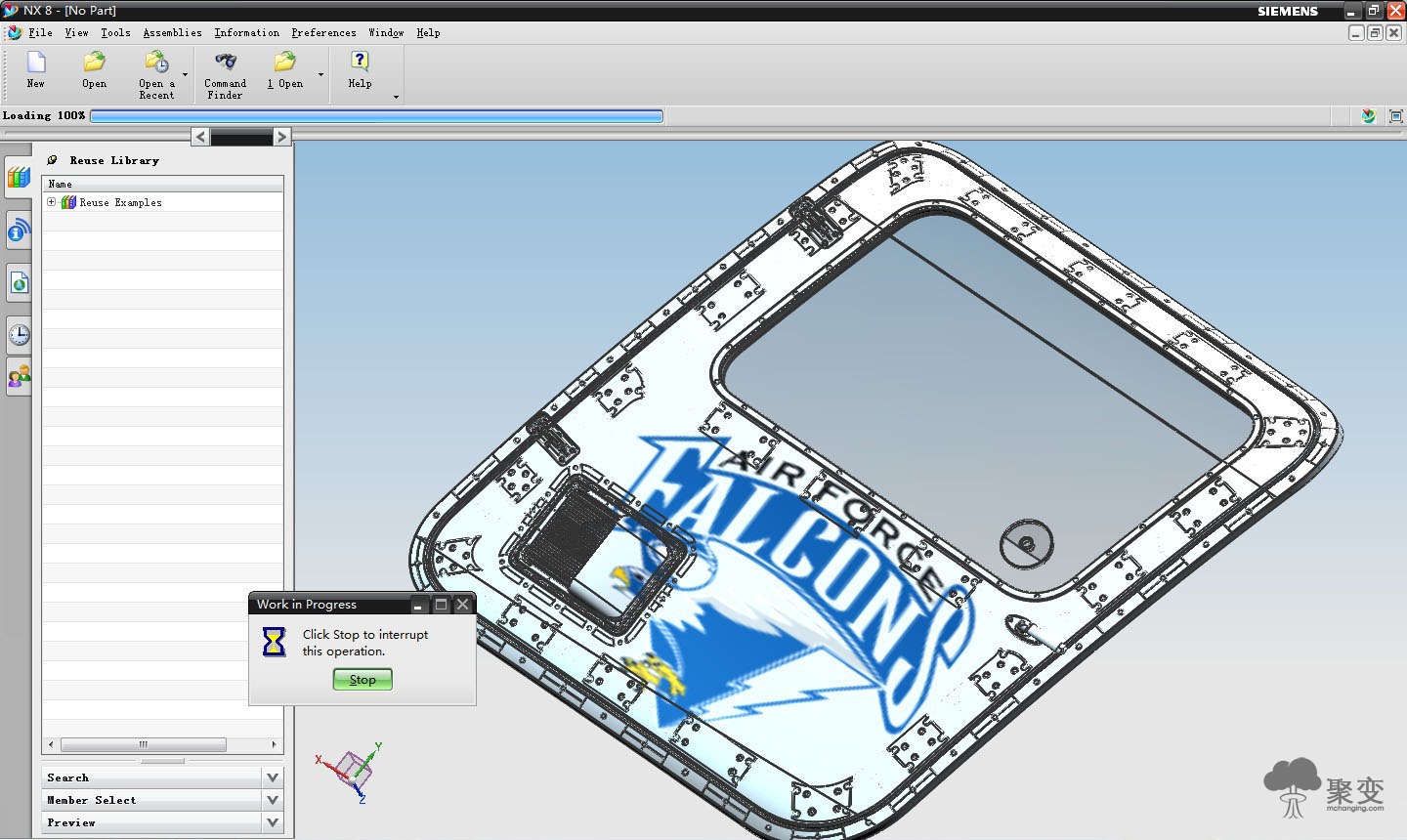
Task: Open the File menu
Action: point(41,32)
